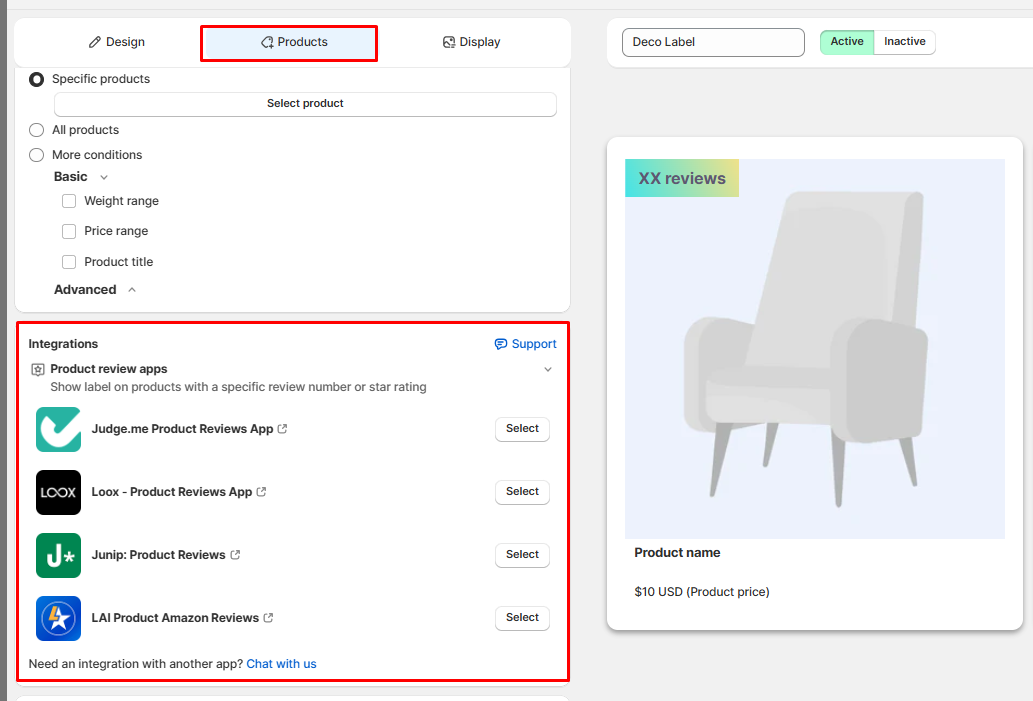The height and width of the screenshot is (701, 1033).
Task: Click the Select product button
Action: [305, 104]
